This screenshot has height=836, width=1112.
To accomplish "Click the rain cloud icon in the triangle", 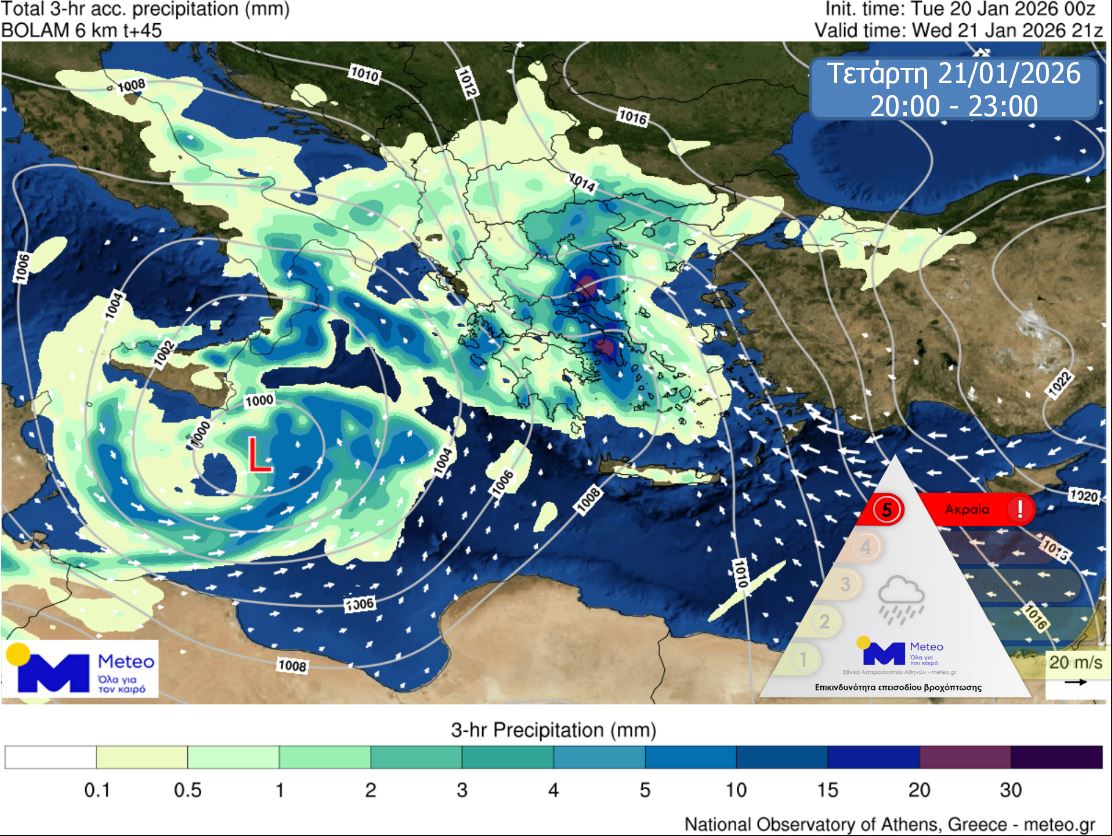I will 899,598.
